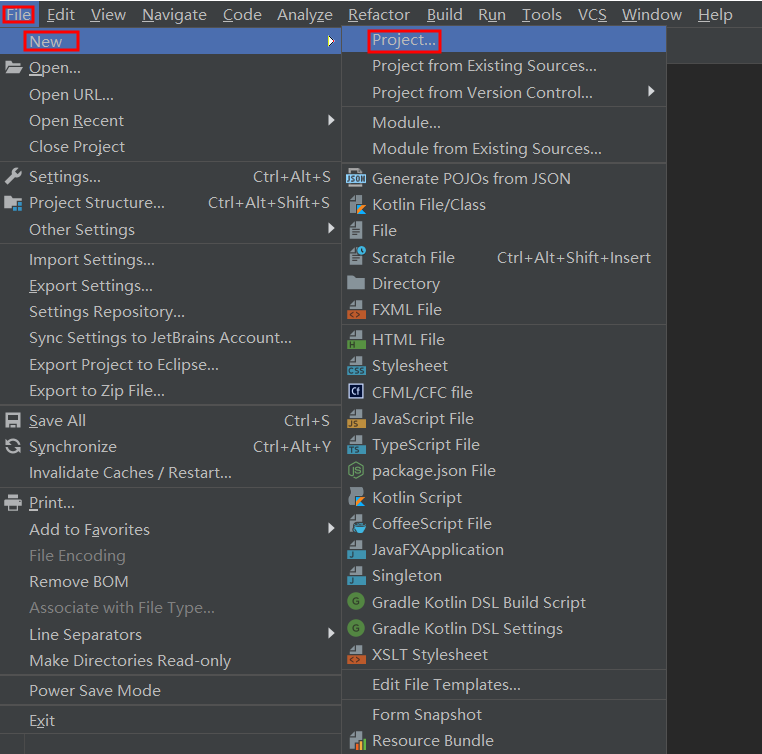Screen dimensions: 762x754
Task: Choose New Project... entry
Action: tap(503, 40)
